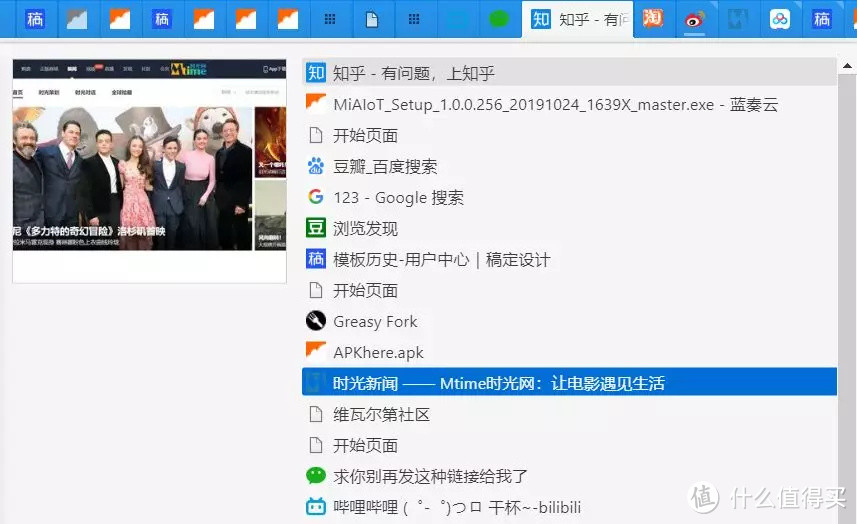Switch to Greasy Fork entry
This screenshot has width=857, height=524.
(x=569, y=321)
